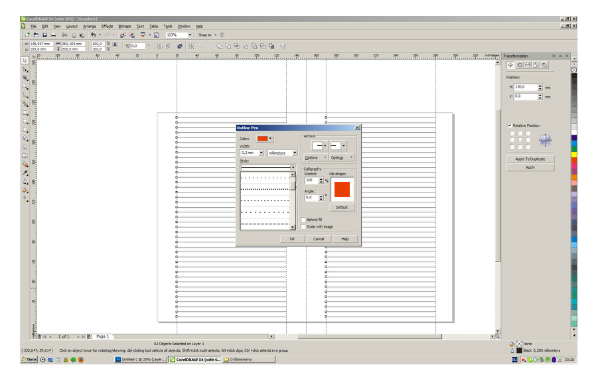Select the bottom-left anchor point checkbox

(512, 147)
